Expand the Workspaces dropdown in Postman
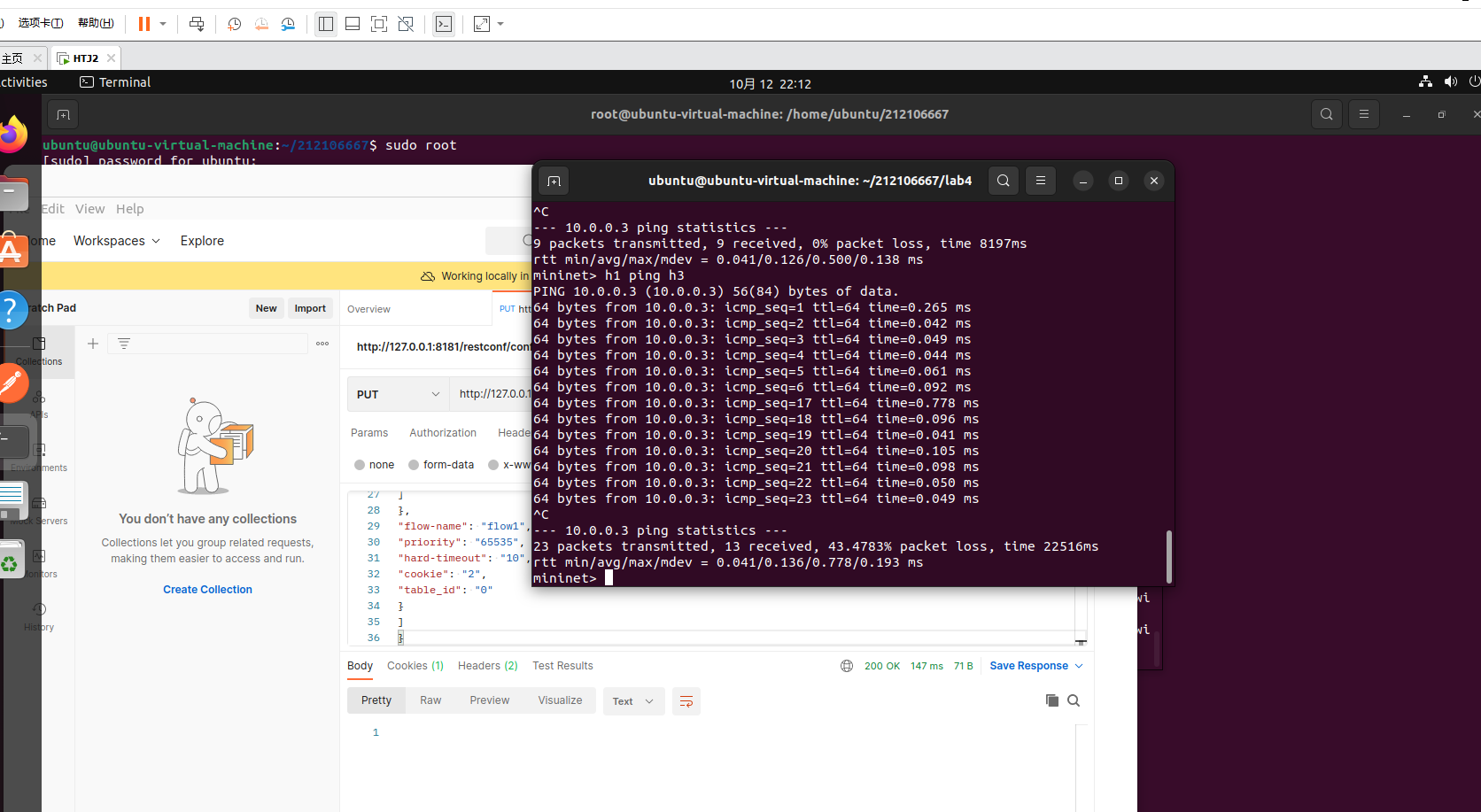This screenshot has height=812, width=1481. click(116, 241)
